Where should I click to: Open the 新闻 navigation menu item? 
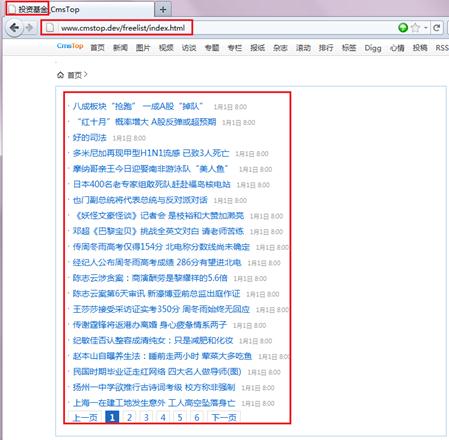tap(120, 48)
